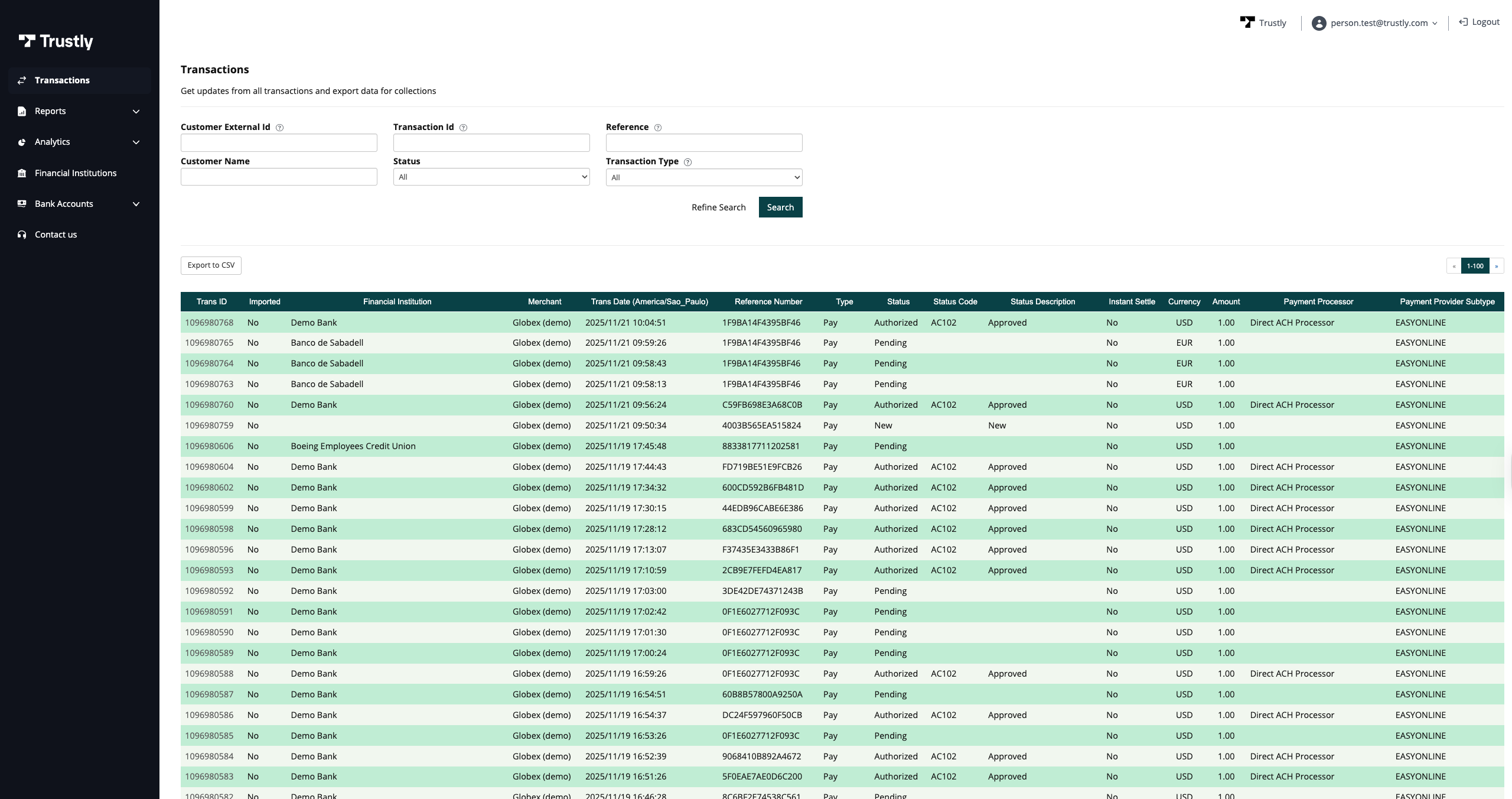Image resolution: width=1512 pixels, height=799 pixels.
Task: Open the Transaction Type dropdown
Action: (x=704, y=177)
